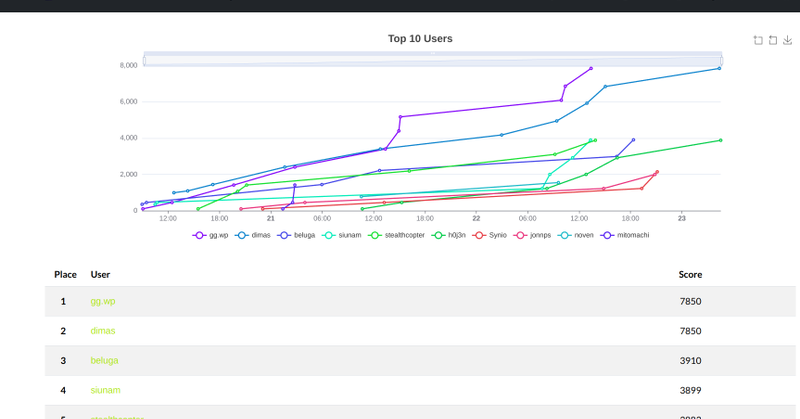Toggle mitomachi series in legend
This screenshot has width=800, height=419.
coord(625,235)
